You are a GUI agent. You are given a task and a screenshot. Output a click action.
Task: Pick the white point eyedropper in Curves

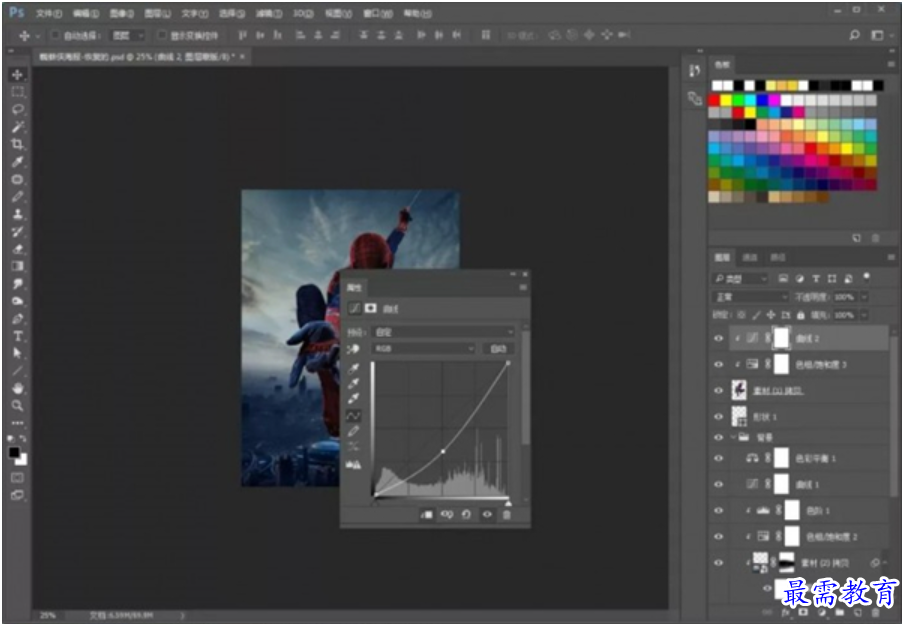point(353,398)
